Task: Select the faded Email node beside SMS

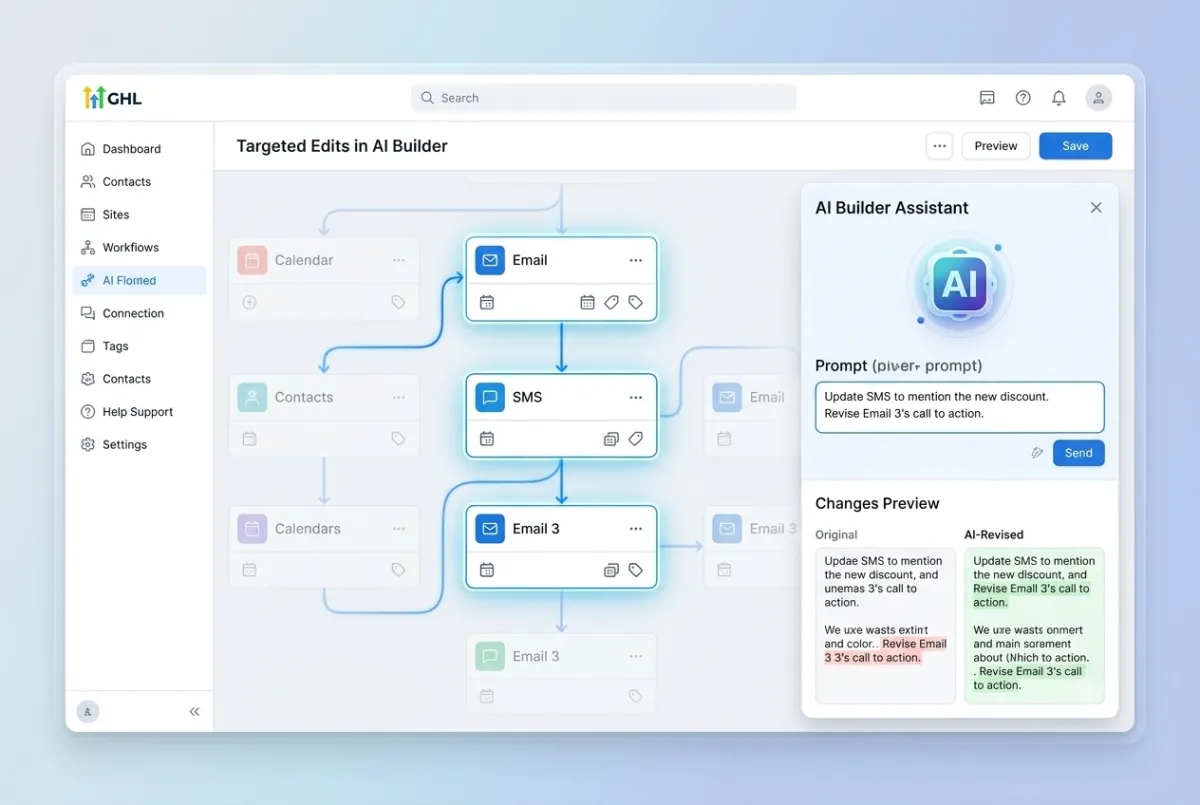Action: 751,417
